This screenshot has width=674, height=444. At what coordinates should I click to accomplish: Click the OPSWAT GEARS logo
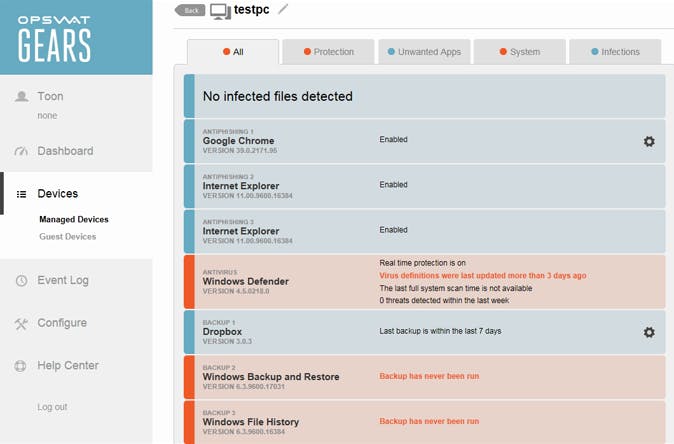point(54,39)
